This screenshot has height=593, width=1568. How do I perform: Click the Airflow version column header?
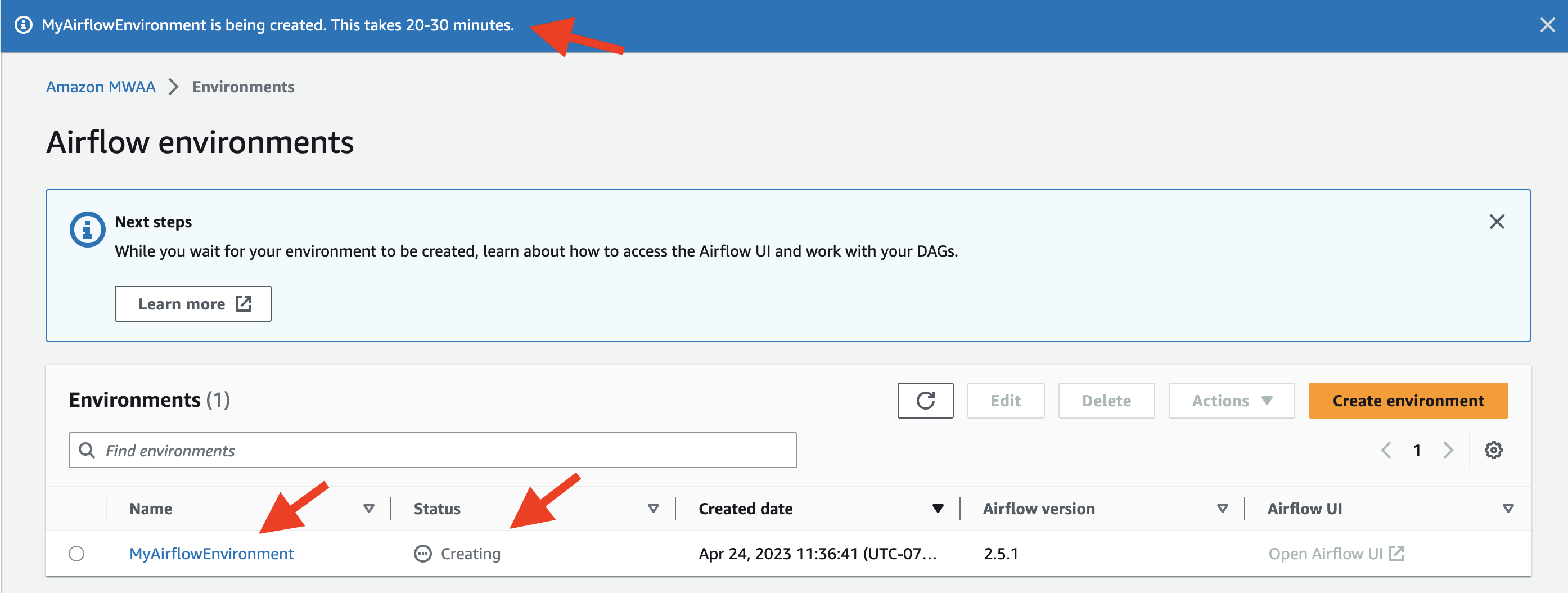[1038, 509]
